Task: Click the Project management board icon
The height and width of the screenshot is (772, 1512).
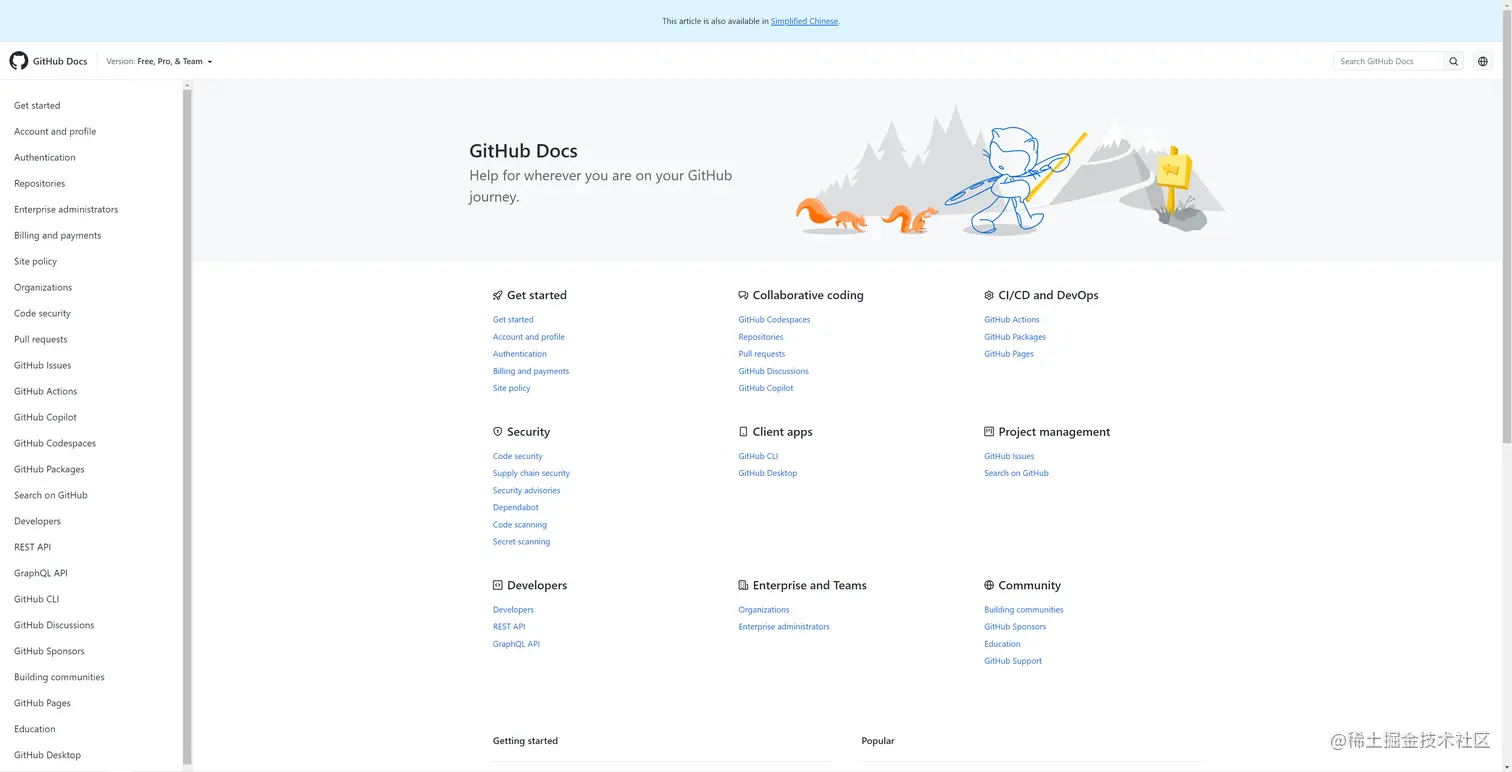Action: tap(989, 432)
